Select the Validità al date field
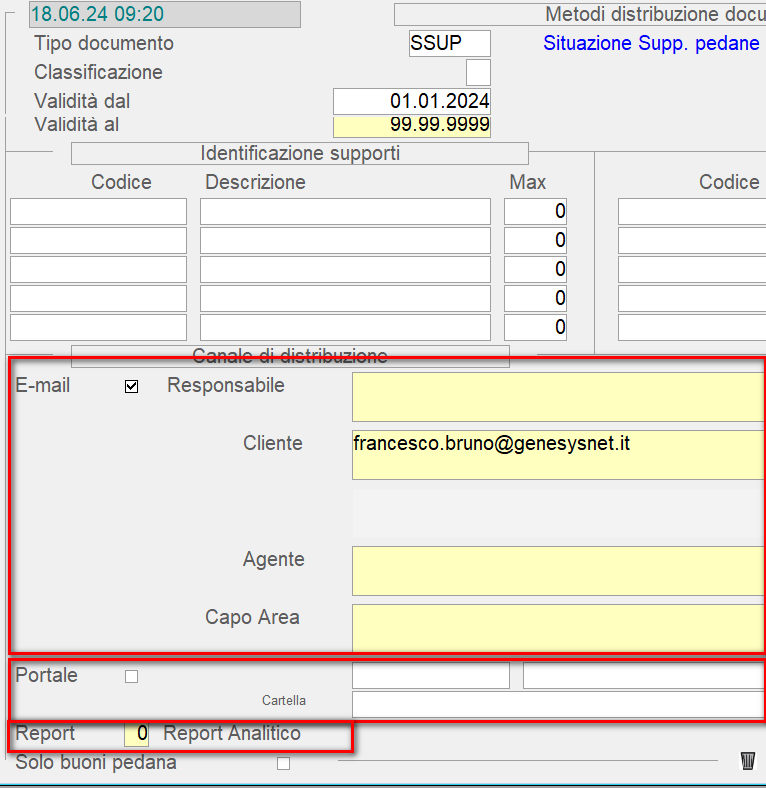 click(411, 126)
